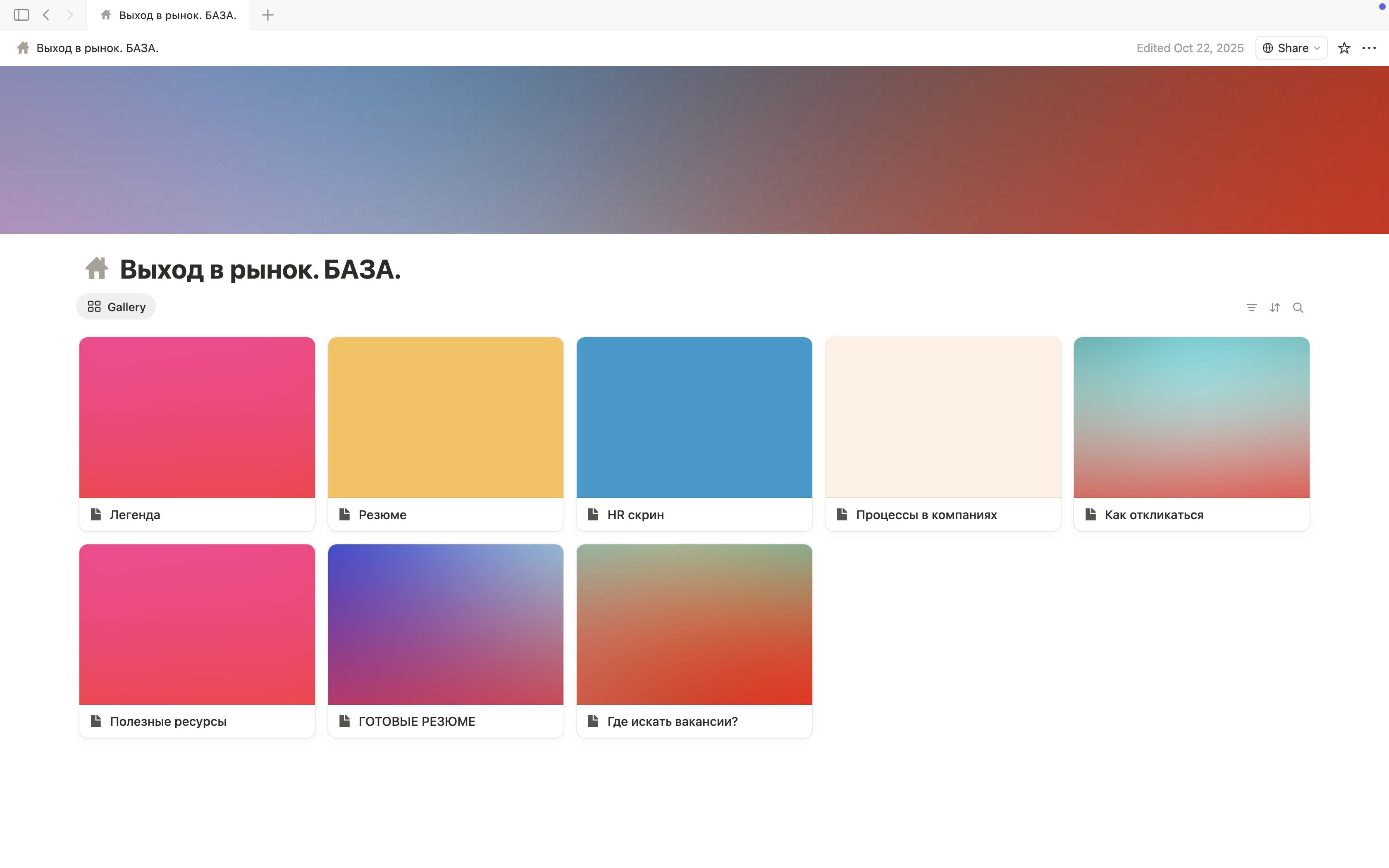Open the Gallery view selector

(116, 307)
